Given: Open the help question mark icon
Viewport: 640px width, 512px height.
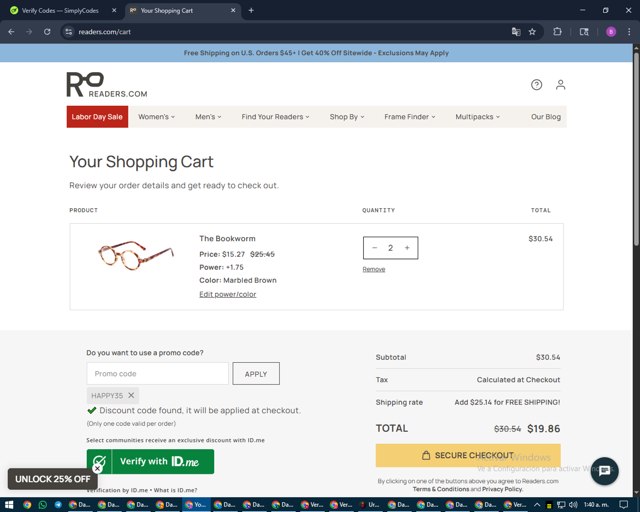Looking at the screenshot, I should point(536,85).
